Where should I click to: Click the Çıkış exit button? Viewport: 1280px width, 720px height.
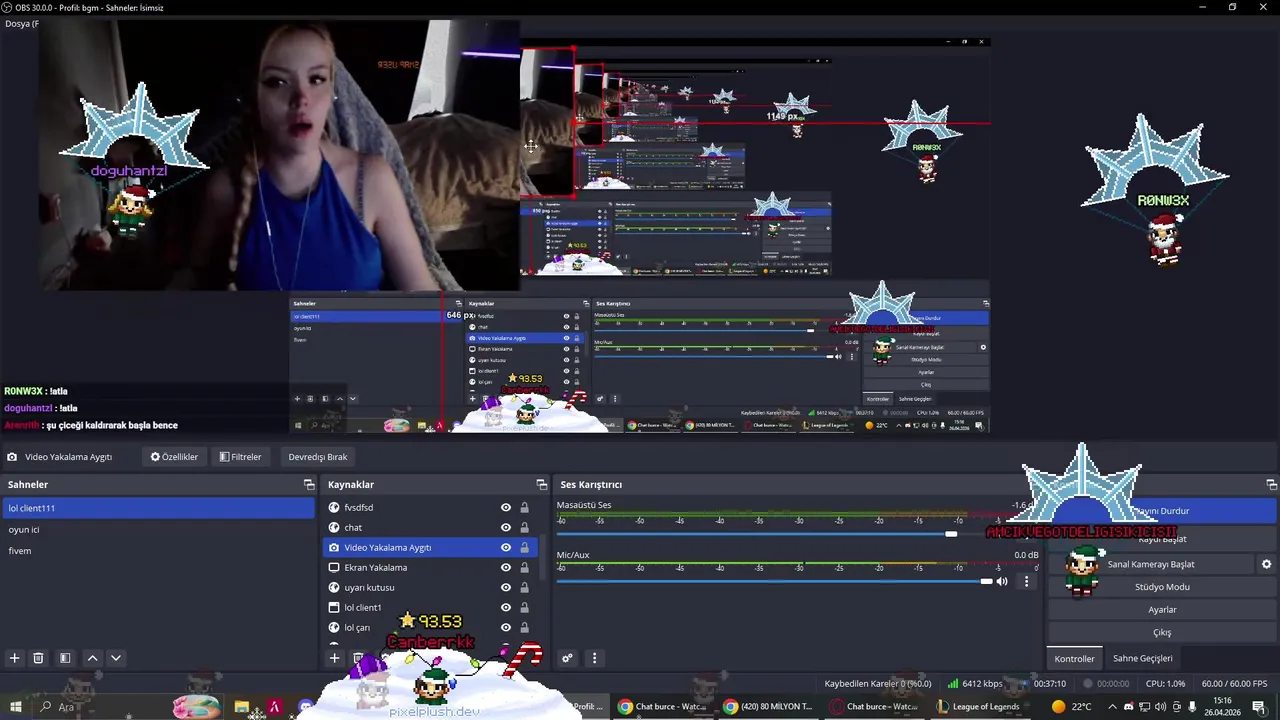(x=1162, y=633)
